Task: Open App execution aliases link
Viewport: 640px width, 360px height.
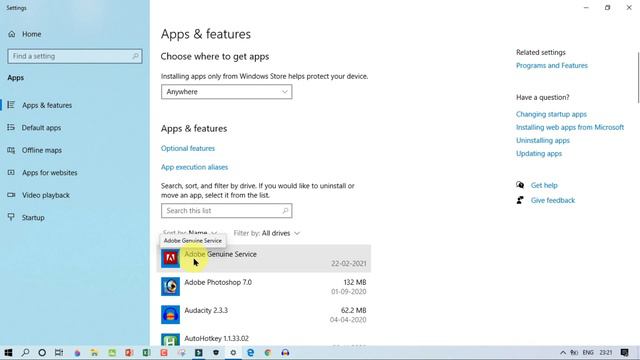Action: tap(194, 167)
